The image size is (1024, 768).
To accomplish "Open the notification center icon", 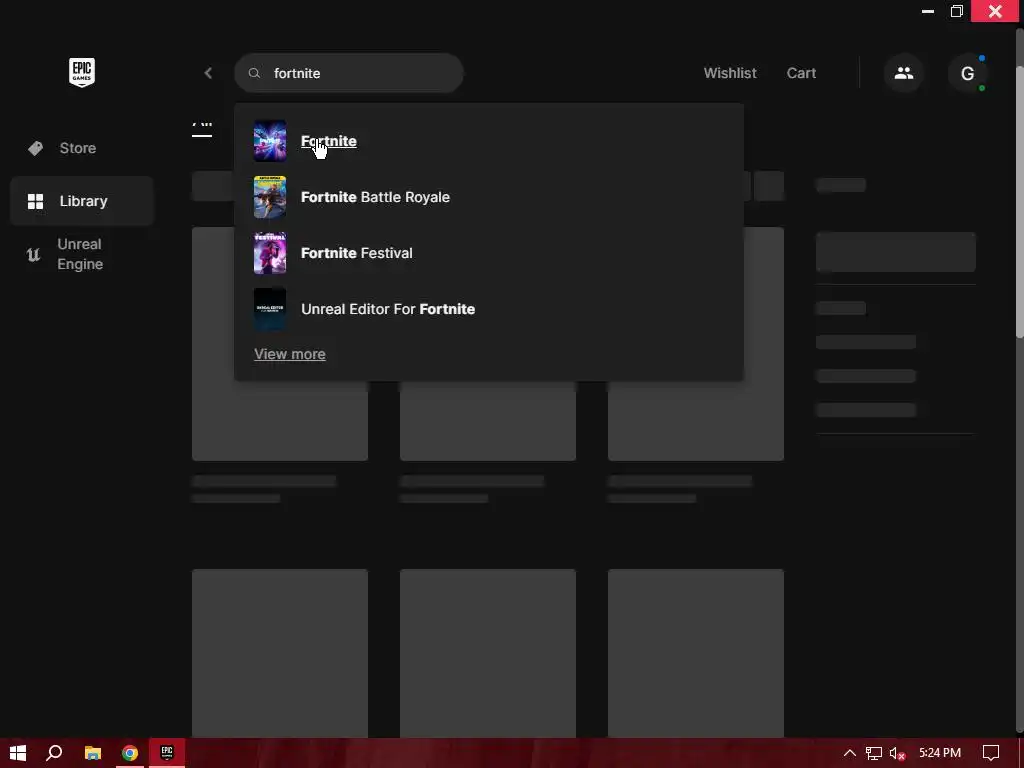I will 991,753.
